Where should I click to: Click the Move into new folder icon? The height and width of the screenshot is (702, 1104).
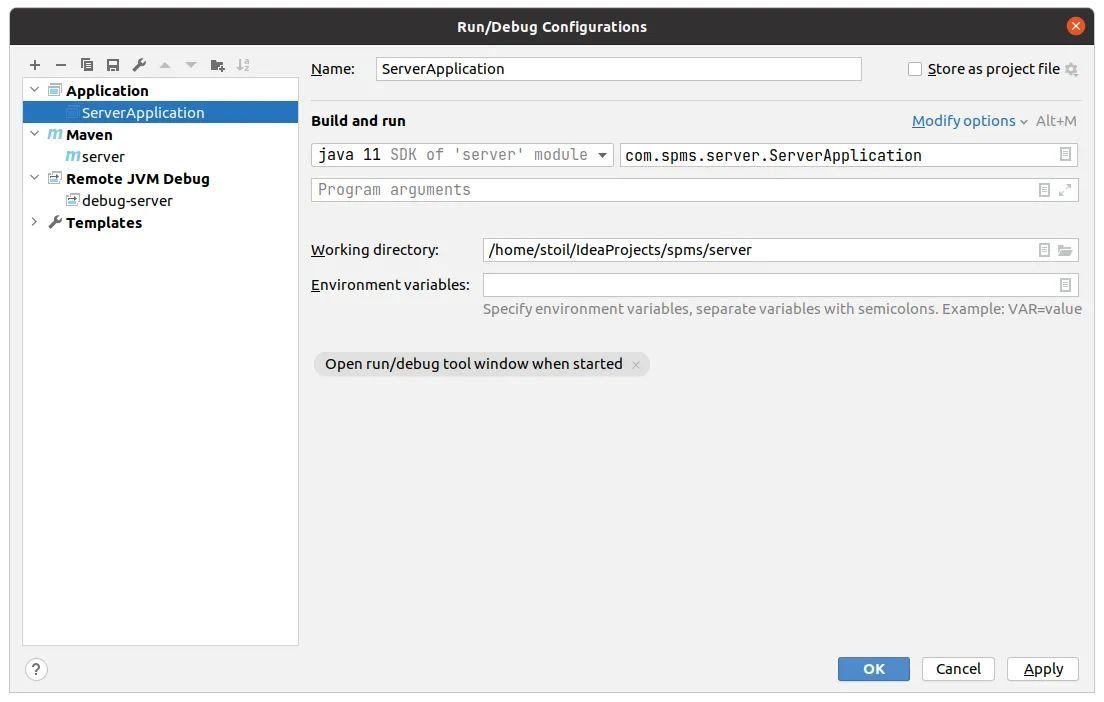(217, 65)
